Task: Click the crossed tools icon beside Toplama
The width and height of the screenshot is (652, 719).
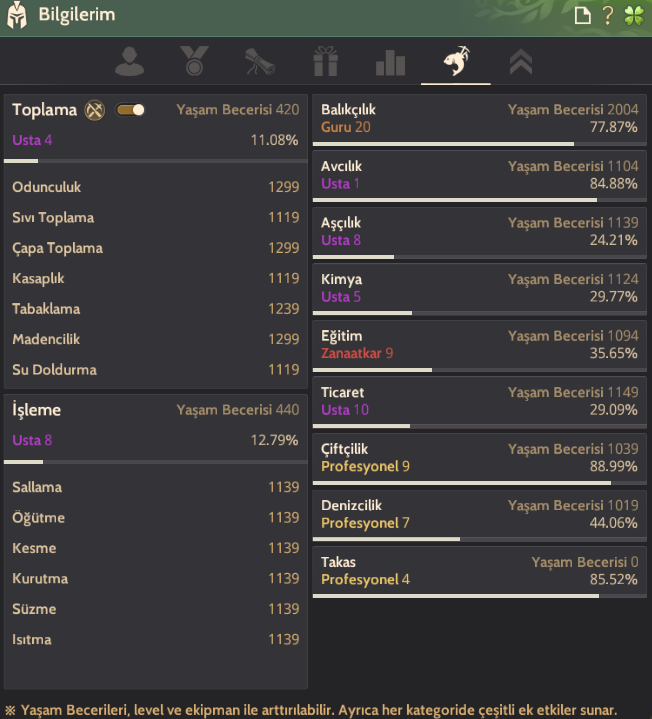Action: coord(95,110)
